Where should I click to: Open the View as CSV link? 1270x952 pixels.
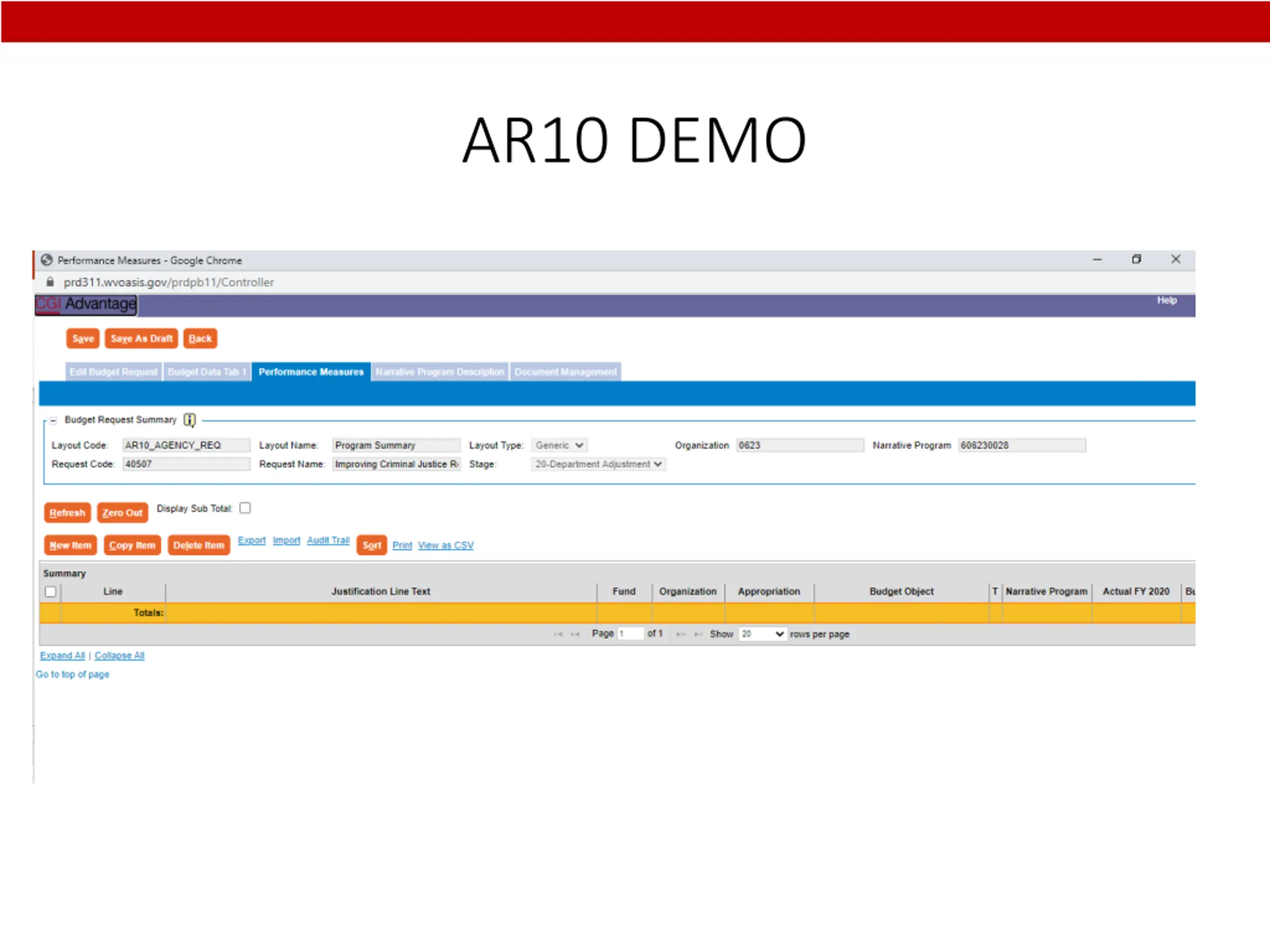445,545
